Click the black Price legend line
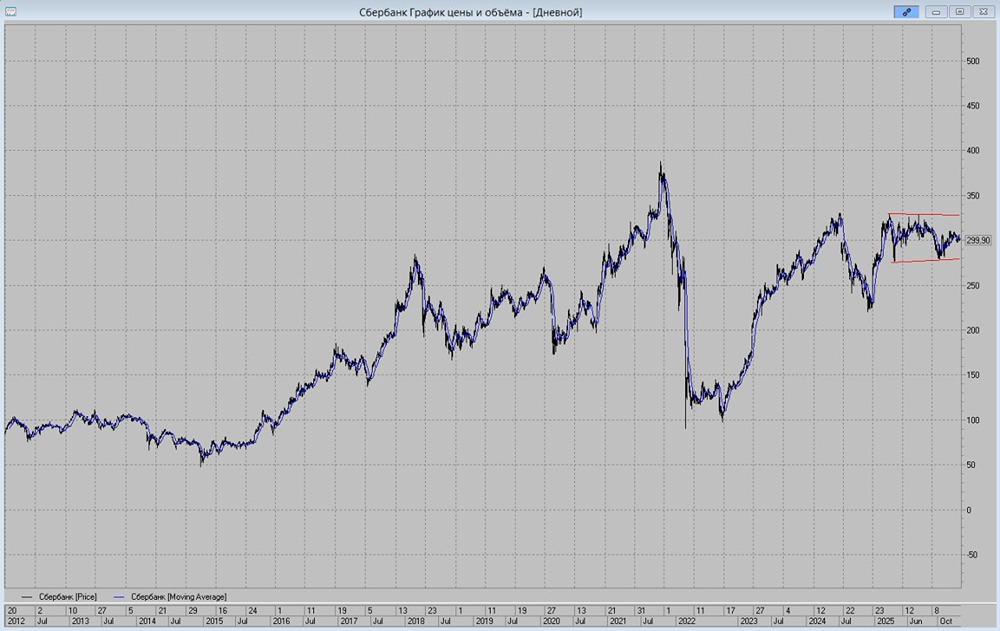Screen dimensions: 1000x631 25,596
